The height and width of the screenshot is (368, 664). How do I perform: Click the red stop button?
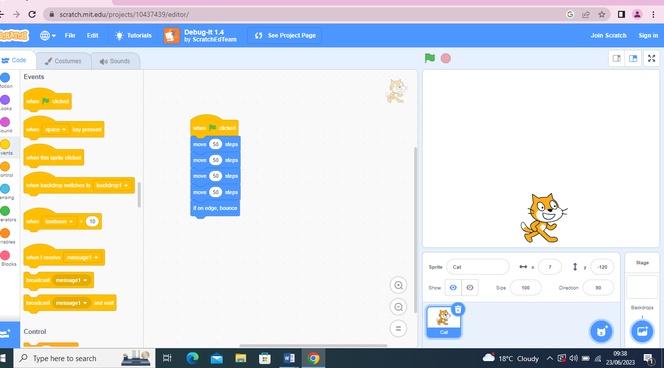(445, 58)
